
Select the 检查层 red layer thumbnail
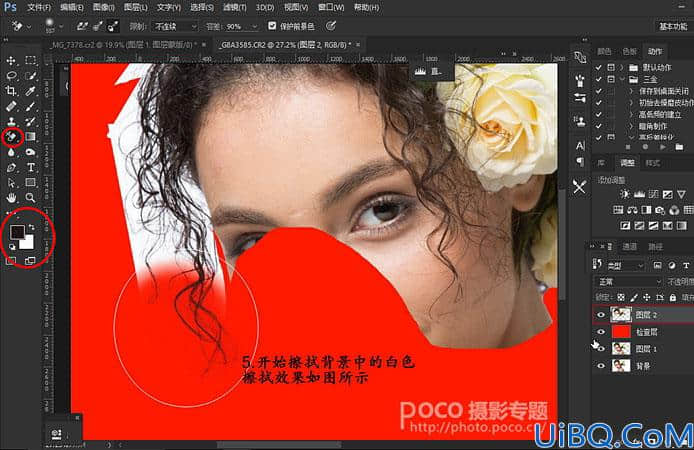coord(621,332)
